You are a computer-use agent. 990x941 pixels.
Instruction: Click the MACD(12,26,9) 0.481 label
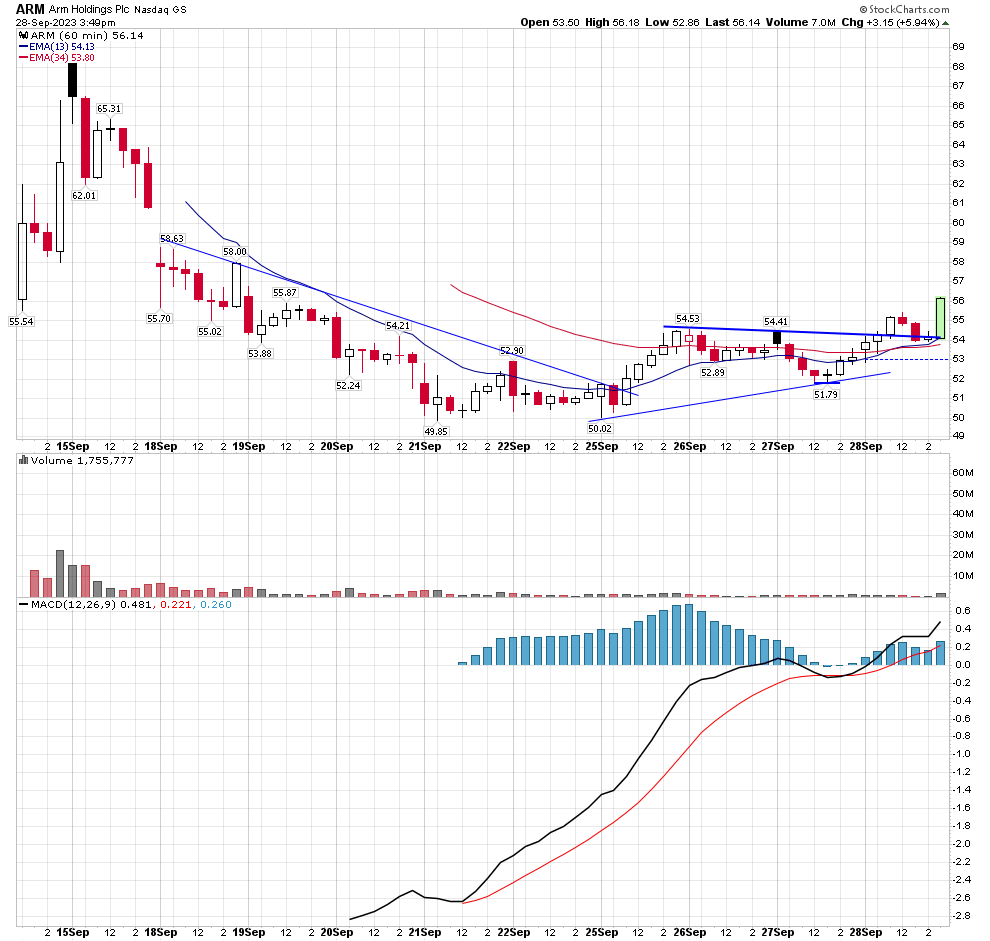coord(91,604)
